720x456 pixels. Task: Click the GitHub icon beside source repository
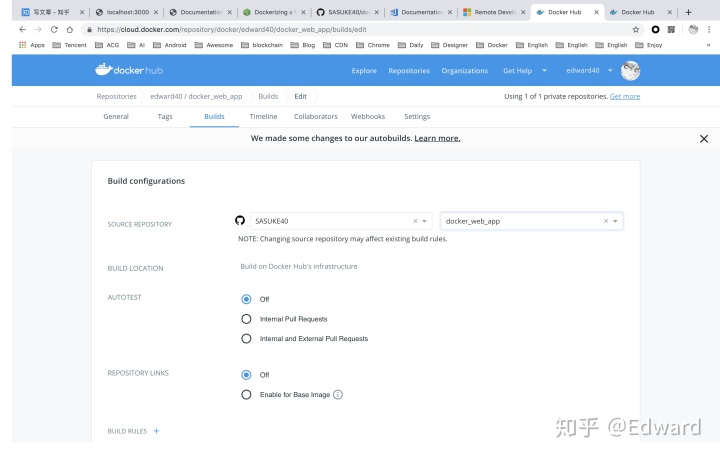click(x=240, y=220)
